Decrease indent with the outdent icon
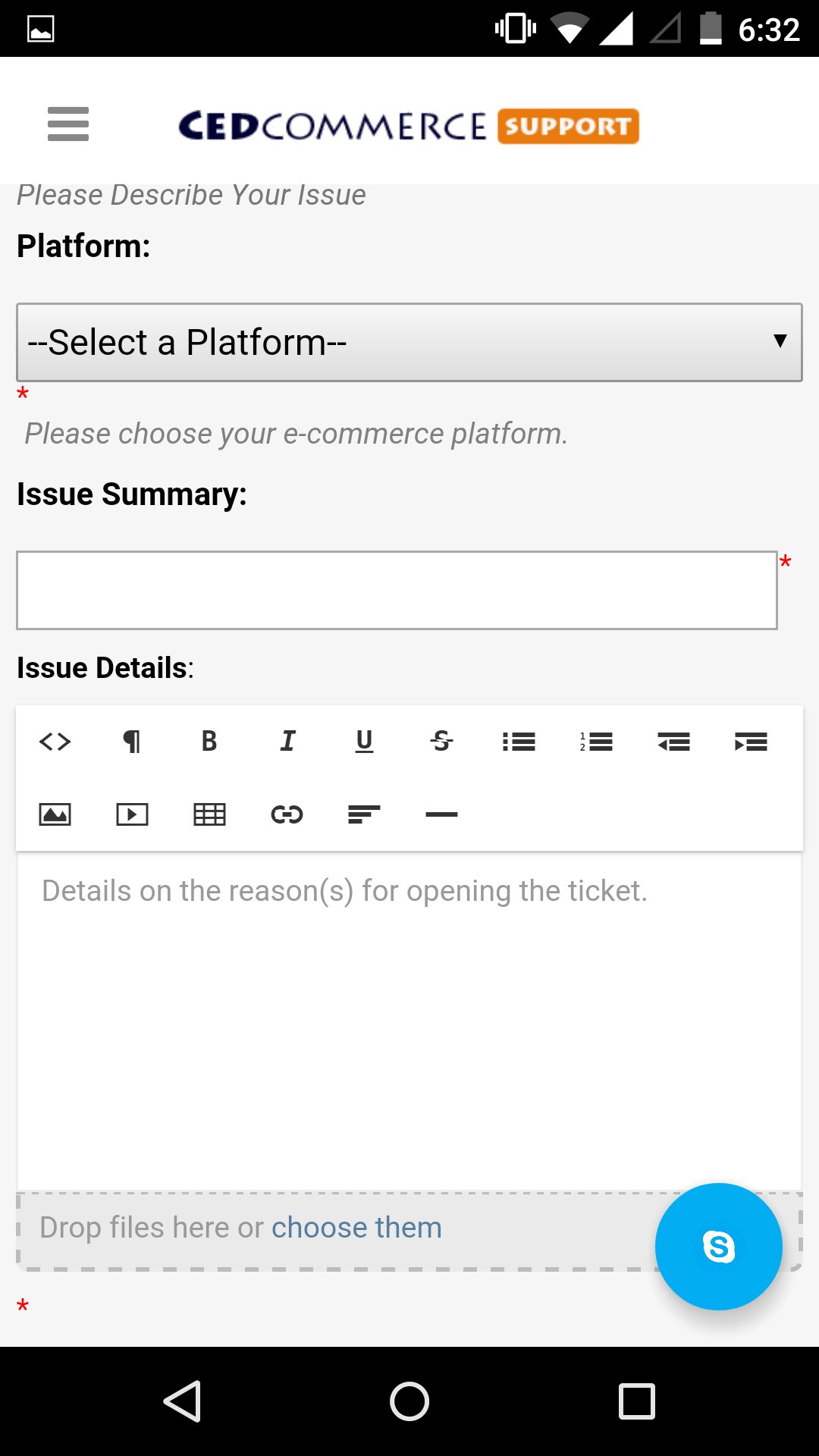Image resolution: width=819 pixels, height=1456 pixels. [x=673, y=741]
